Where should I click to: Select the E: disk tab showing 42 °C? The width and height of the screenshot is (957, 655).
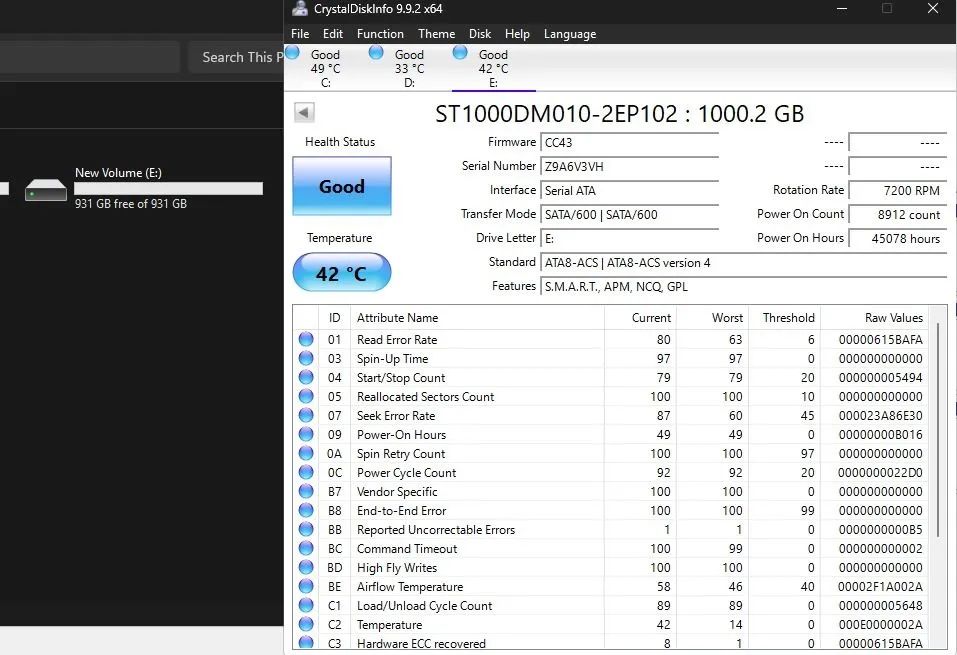tap(493, 68)
